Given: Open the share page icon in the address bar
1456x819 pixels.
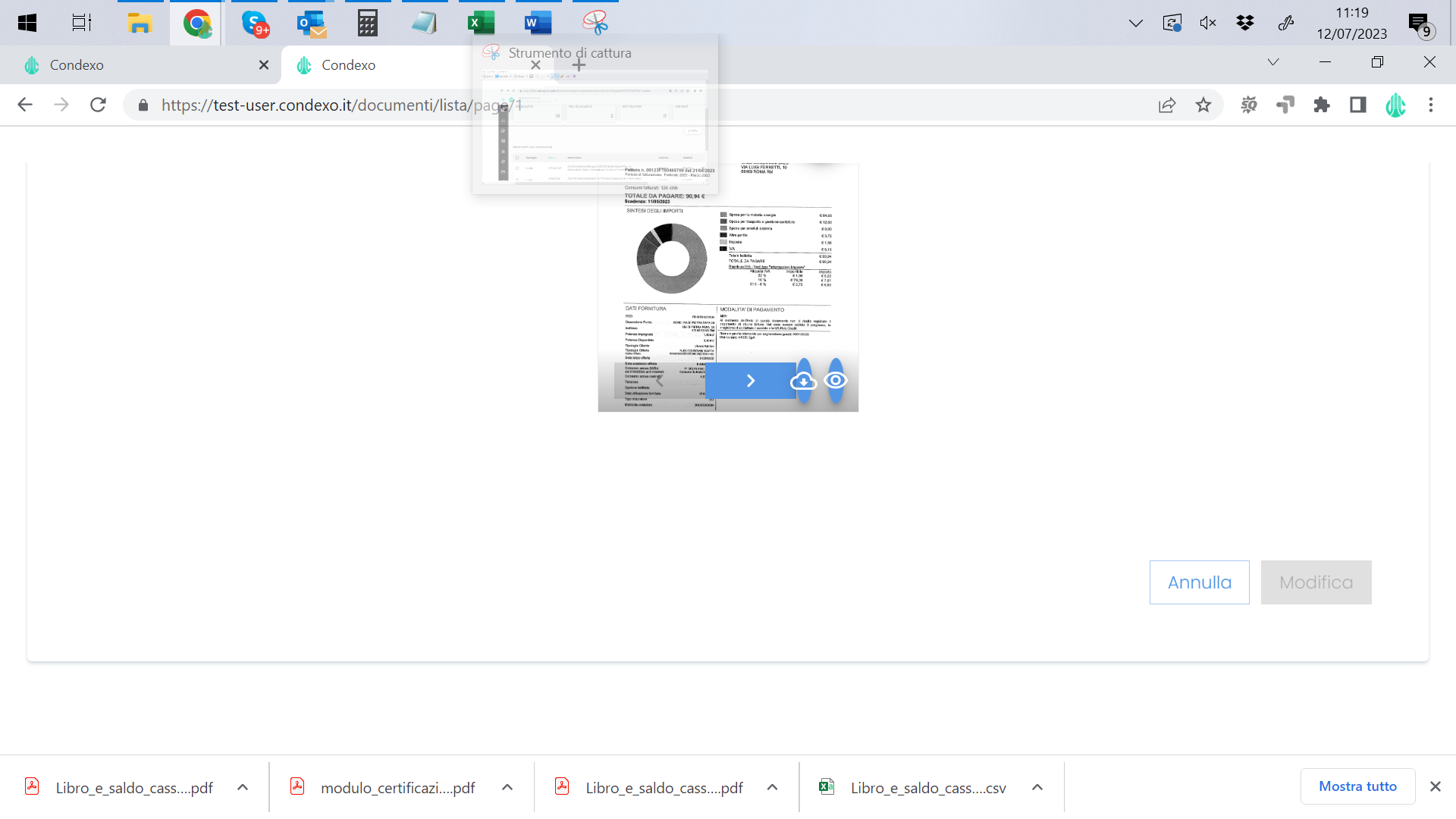Looking at the screenshot, I should click(1167, 105).
